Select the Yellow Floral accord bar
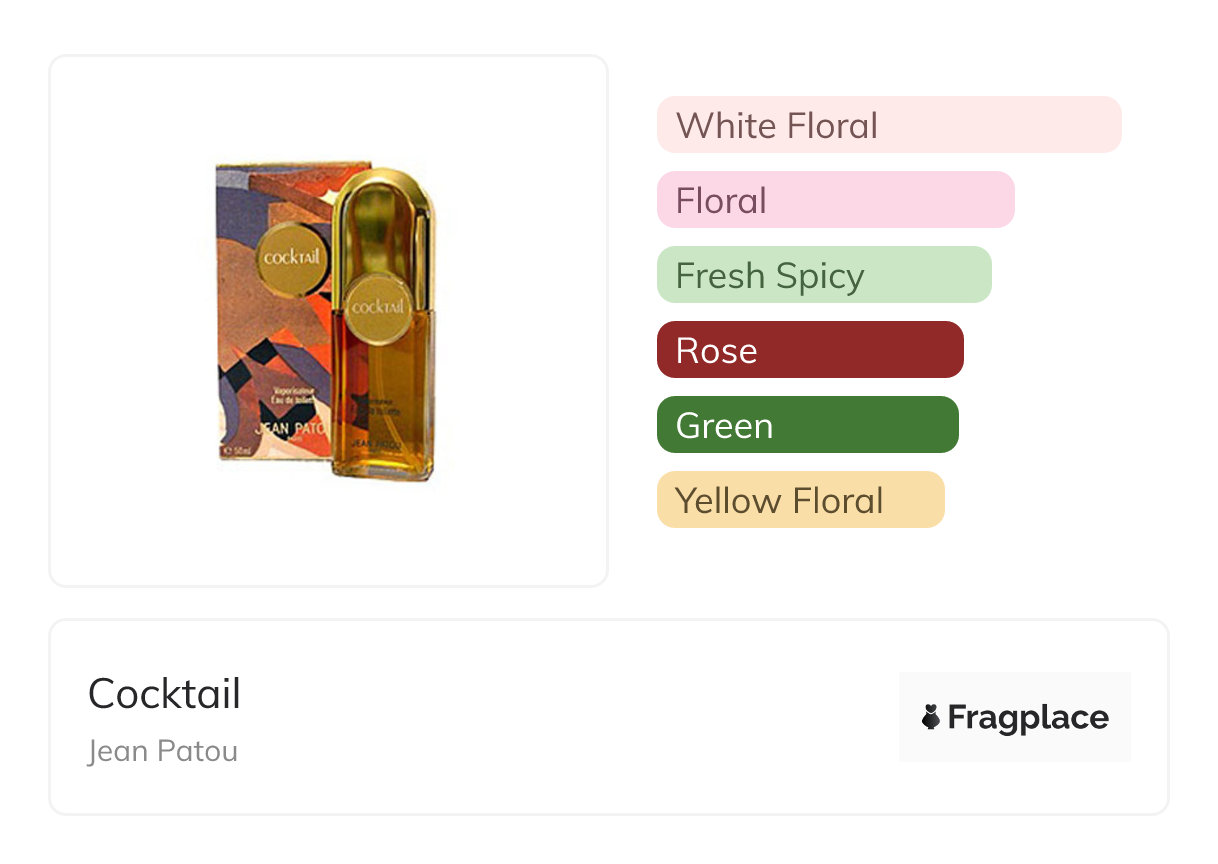Screen dimensions: 1218x864 (x=800, y=500)
